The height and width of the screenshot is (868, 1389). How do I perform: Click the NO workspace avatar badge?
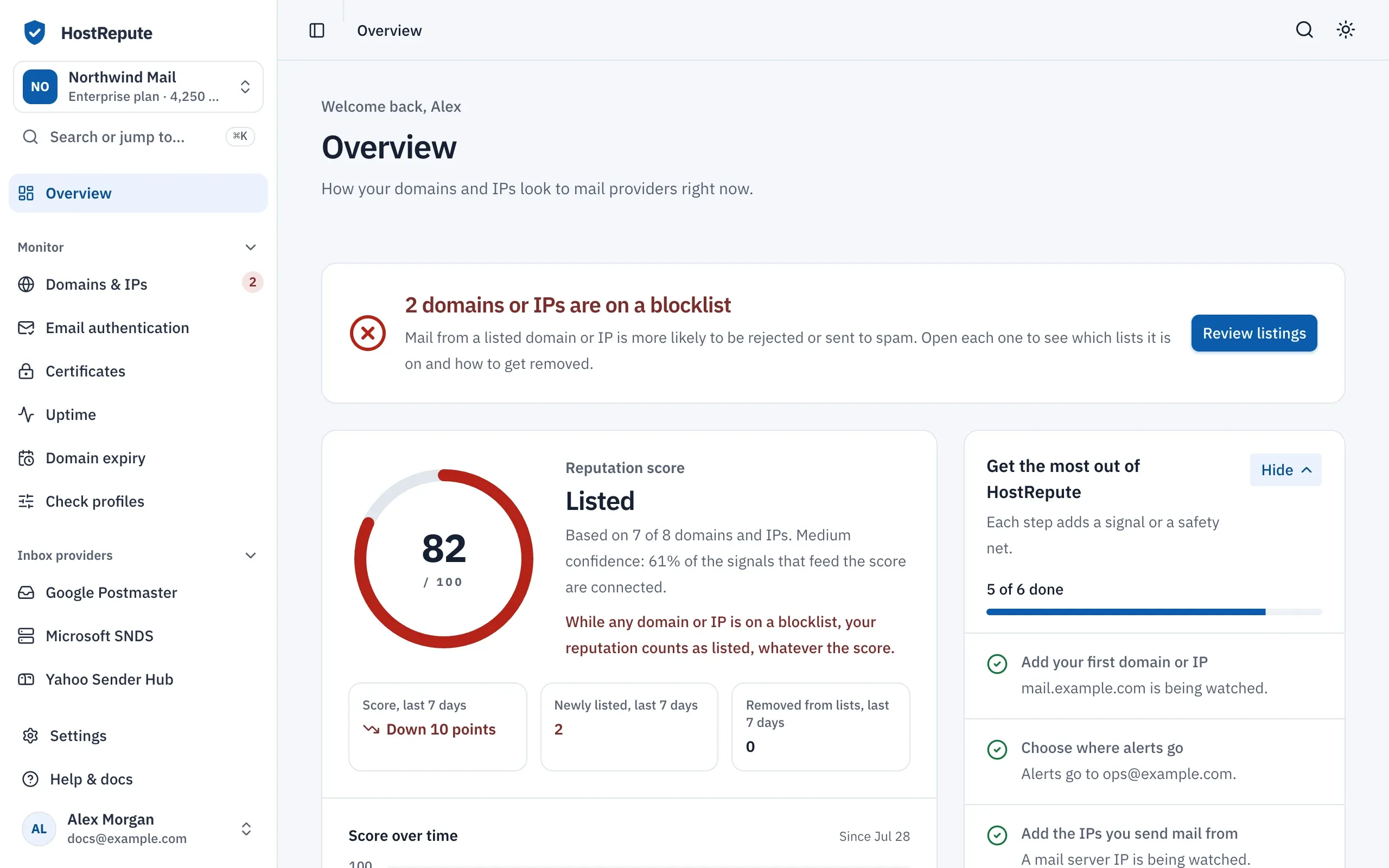40,87
